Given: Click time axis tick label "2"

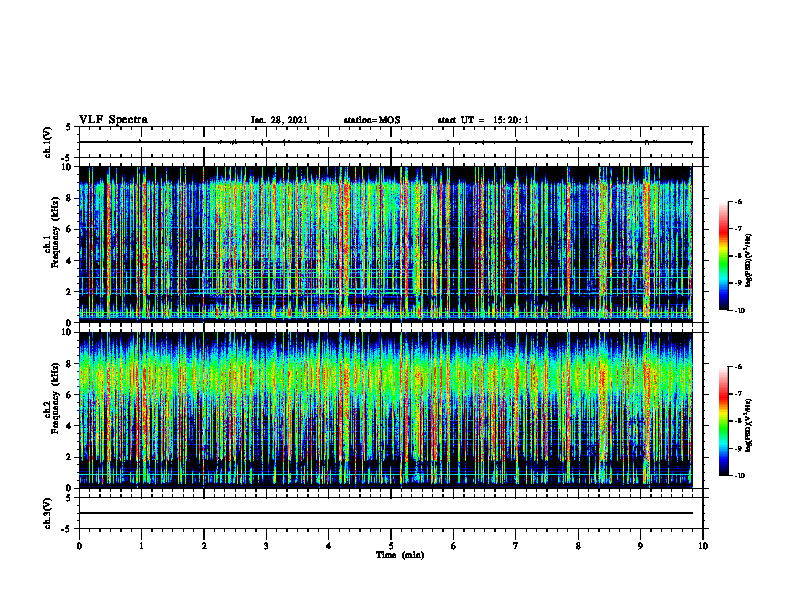Looking at the screenshot, I should click(204, 546).
